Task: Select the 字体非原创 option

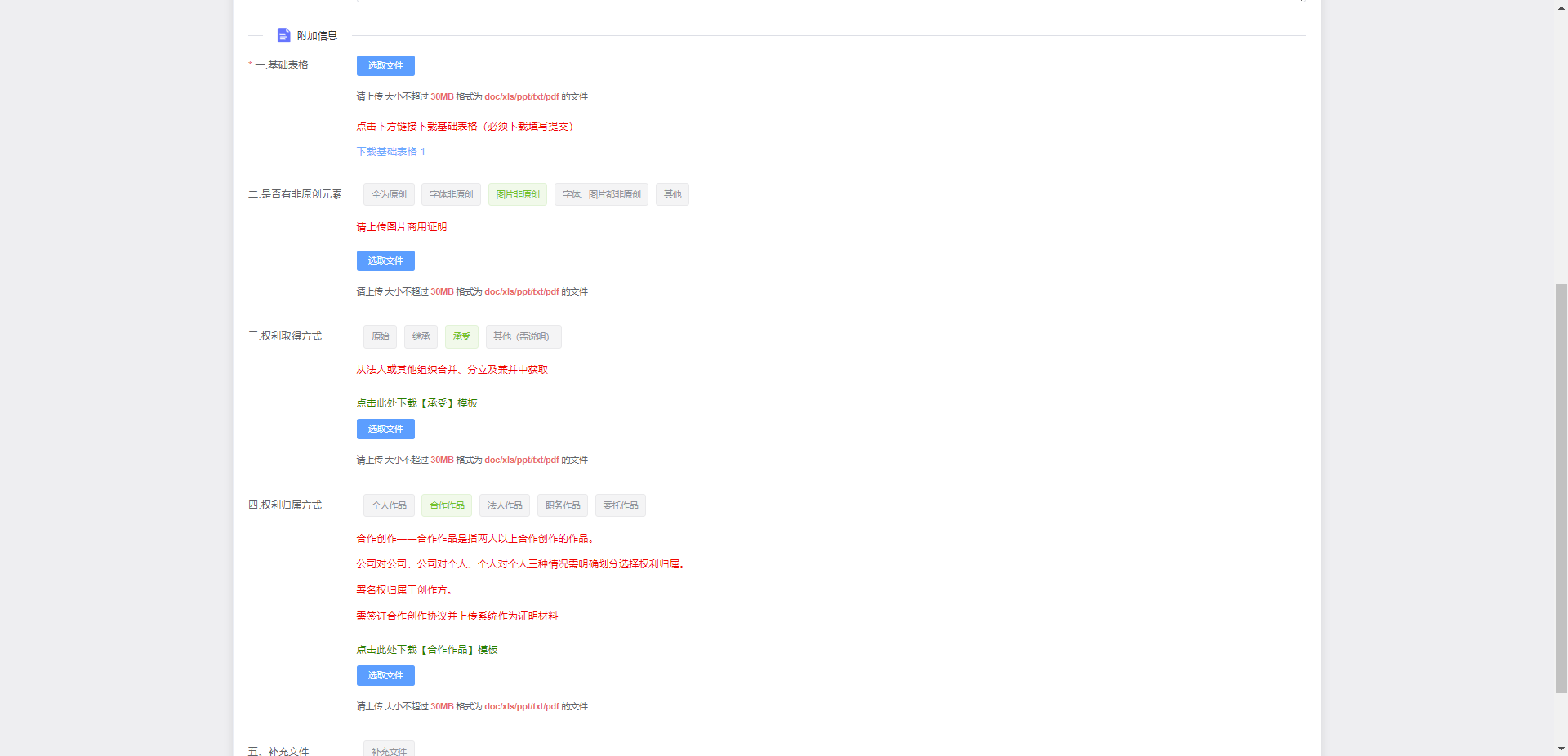Action: click(450, 194)
